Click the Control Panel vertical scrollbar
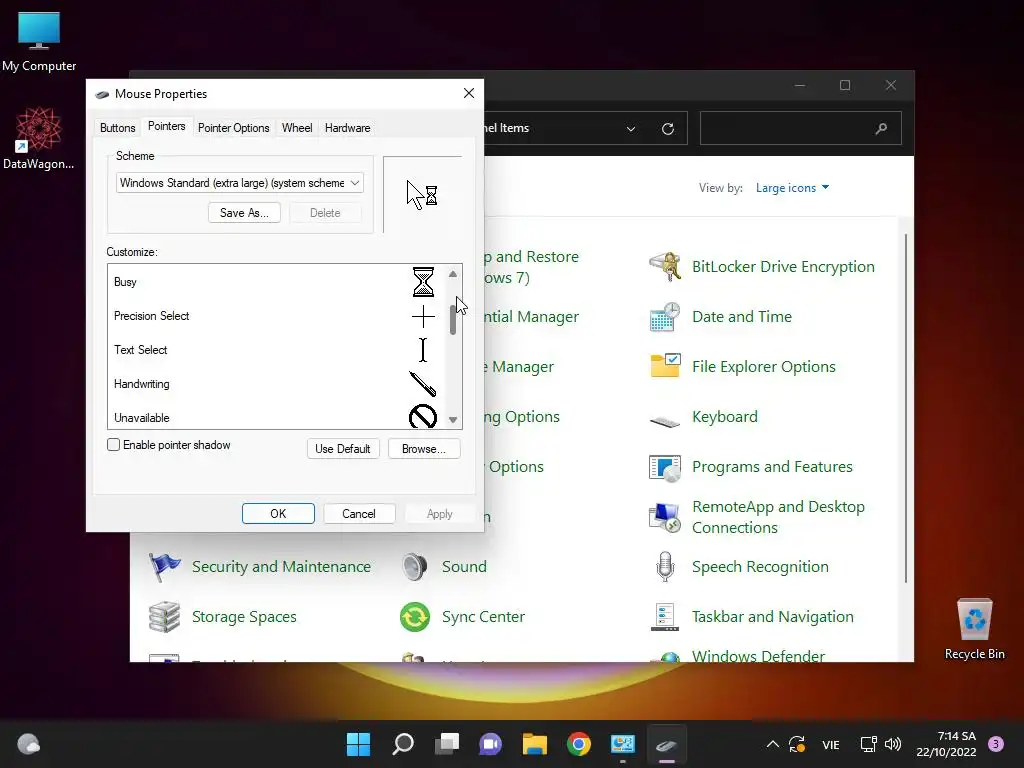 [906, 408]
